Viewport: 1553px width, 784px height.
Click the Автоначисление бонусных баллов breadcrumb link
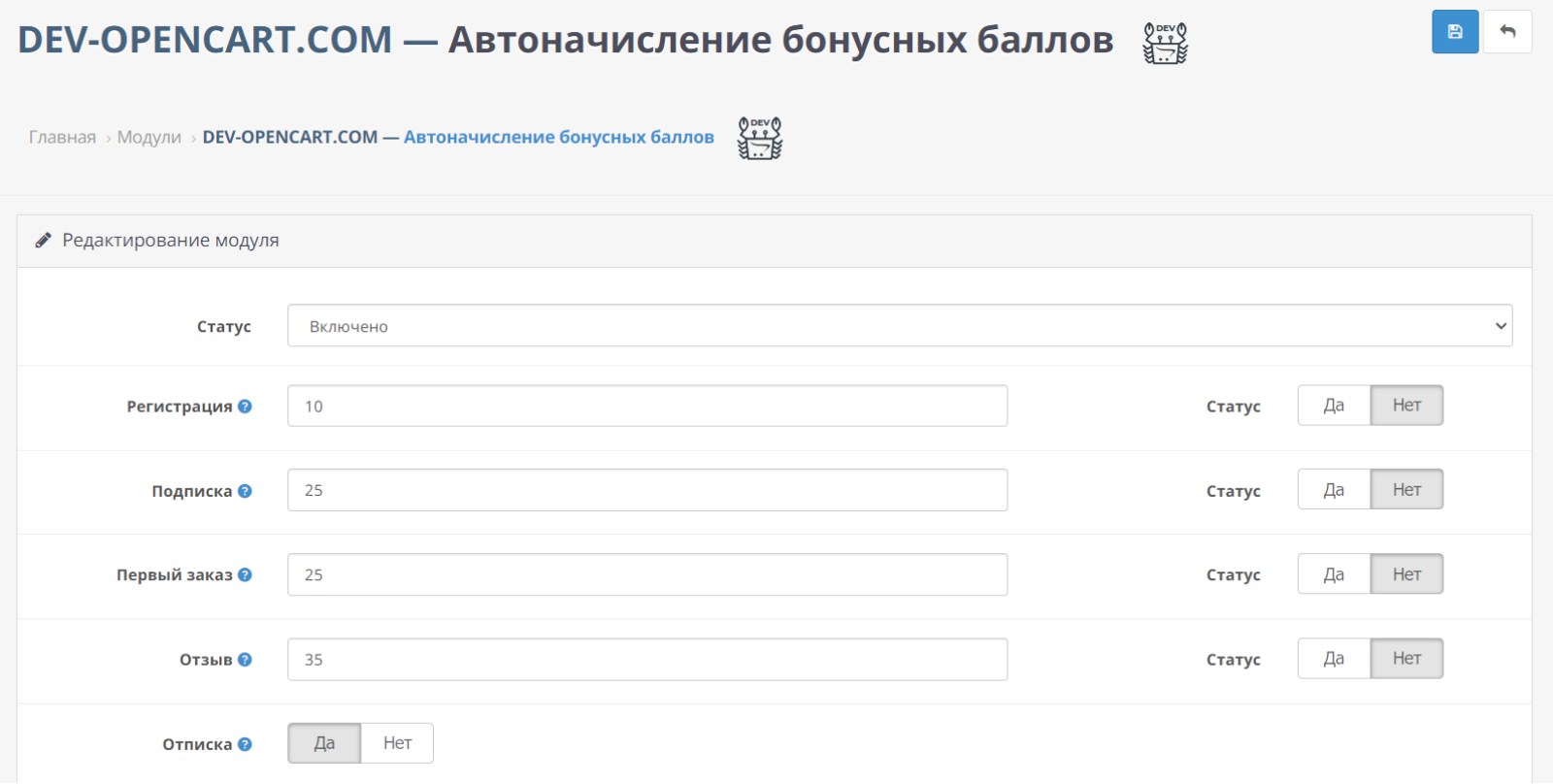(x=458, y=138)
